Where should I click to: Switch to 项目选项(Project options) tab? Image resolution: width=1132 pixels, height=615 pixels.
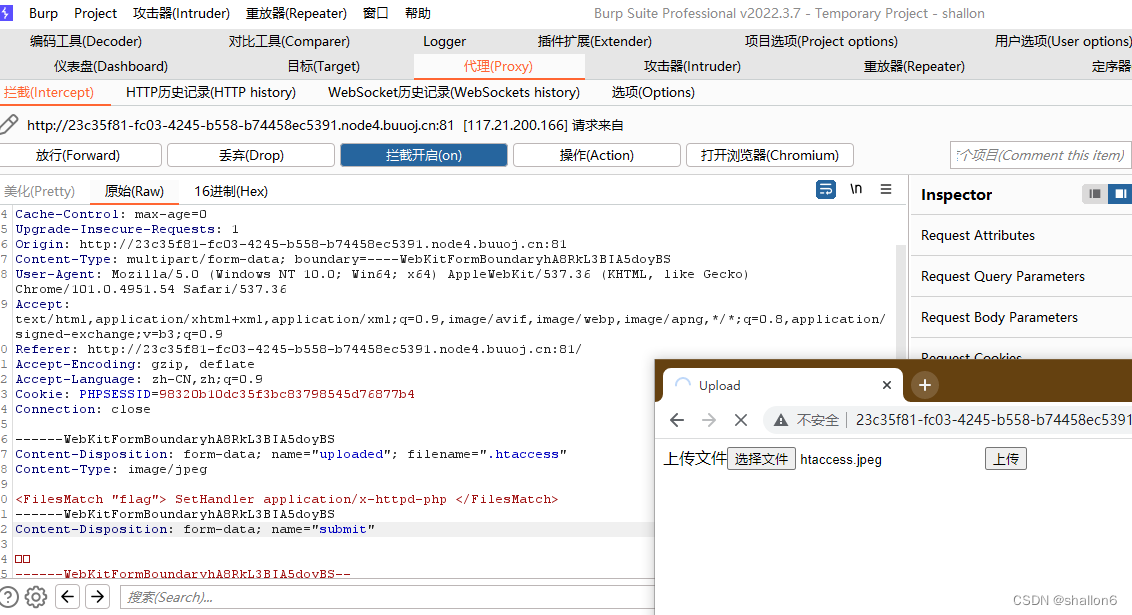click(821, 41)
